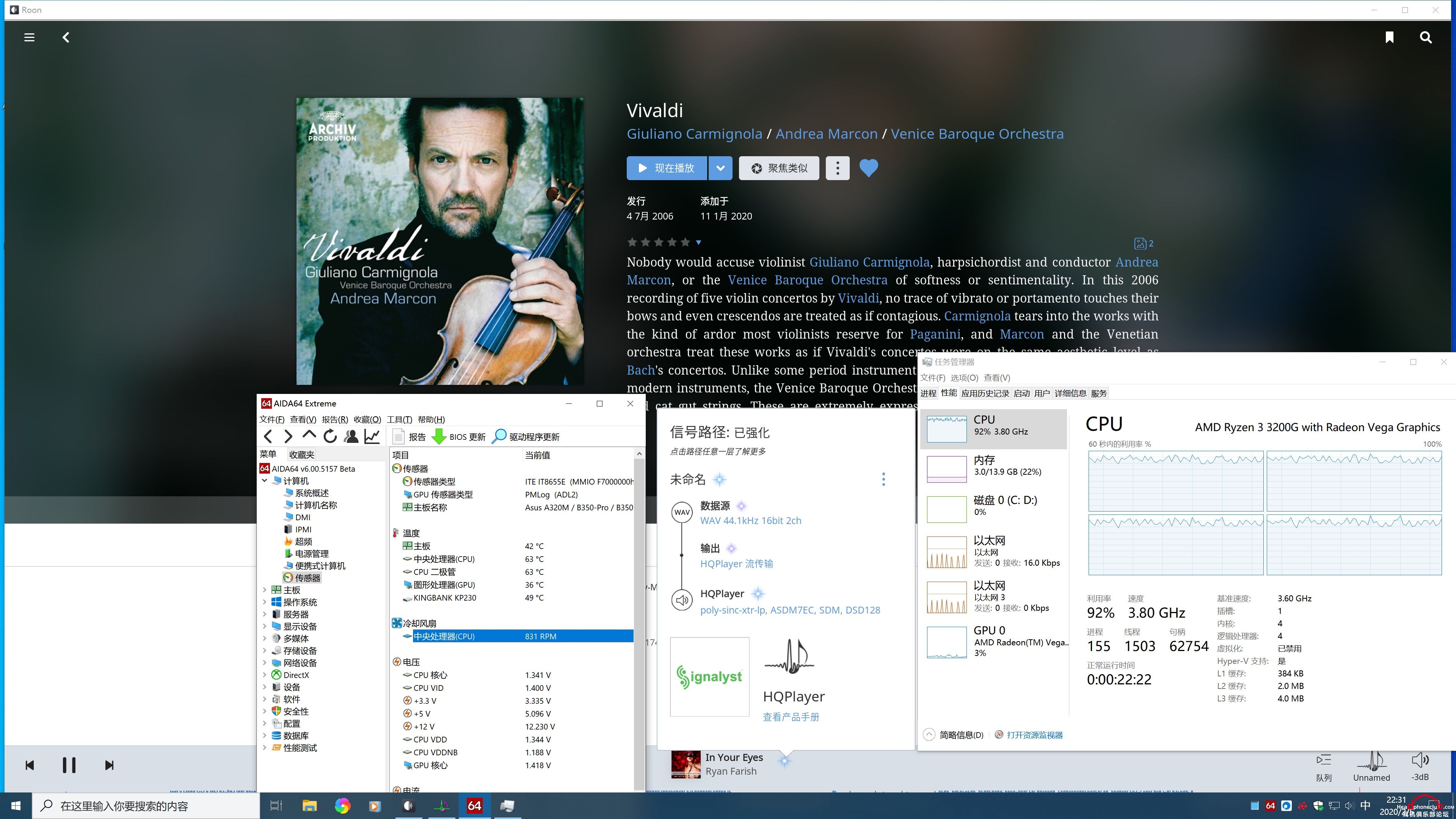Switch to Task Manager 进程 tab
The width and height of the screenshot is (1456, 819).
coord(929,394)
